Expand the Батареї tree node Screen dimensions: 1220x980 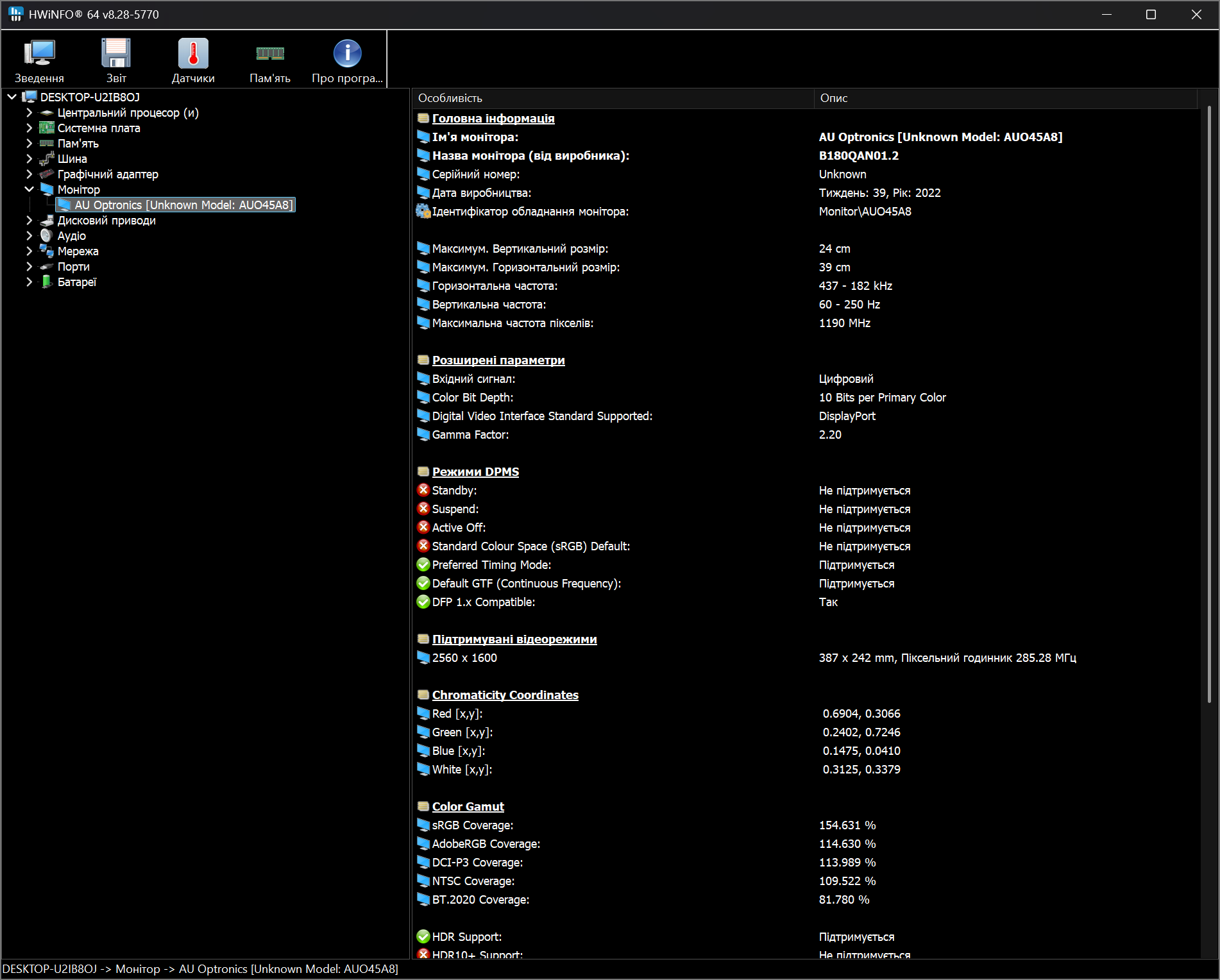coord(29,282)
